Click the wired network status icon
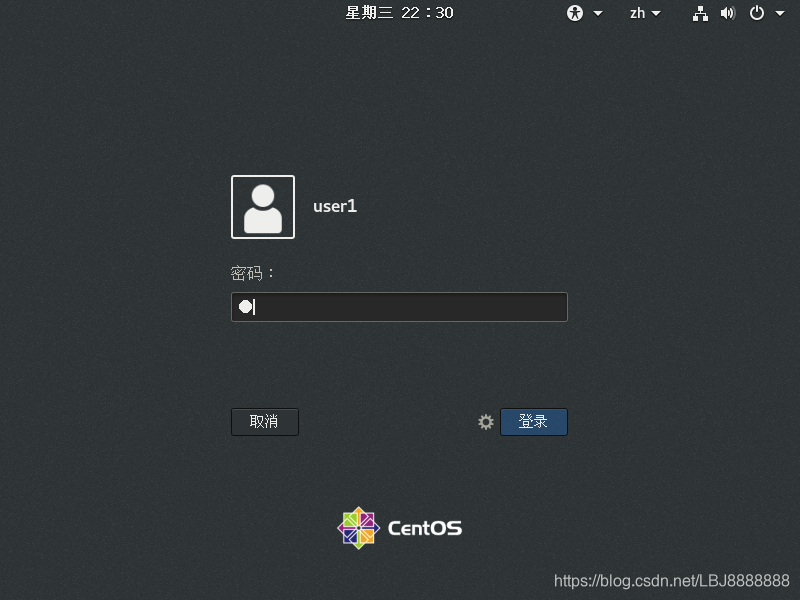Screen dimensions: 800x600 pyautogui.click(x=700, y=14)
